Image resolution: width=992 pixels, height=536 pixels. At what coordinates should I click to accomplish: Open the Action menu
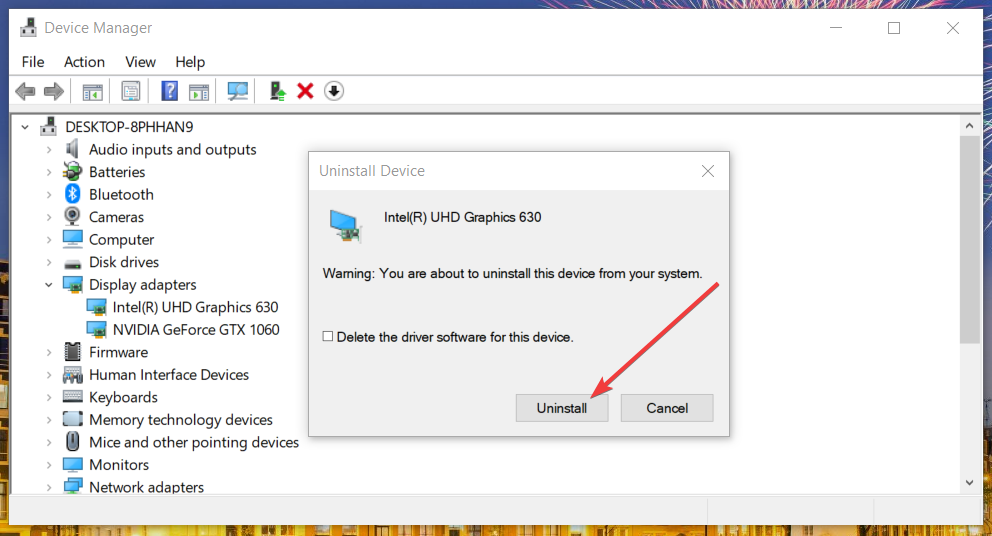[84, 62]
